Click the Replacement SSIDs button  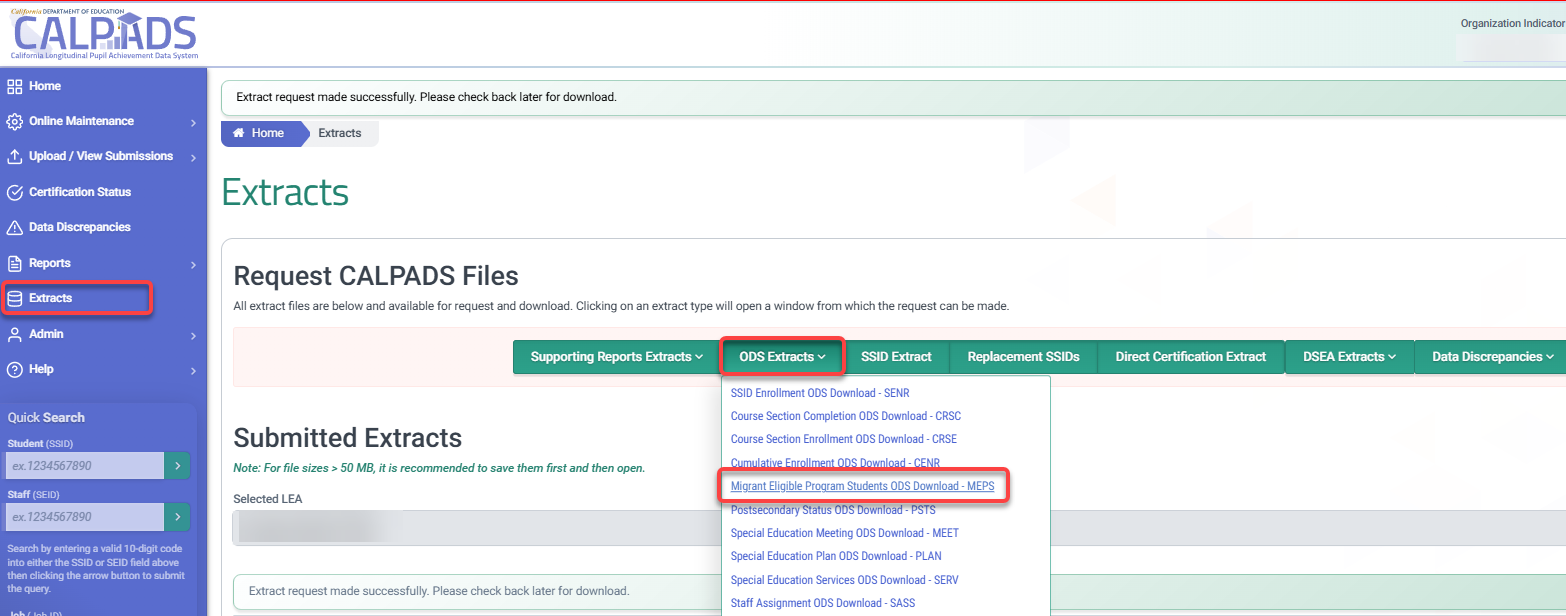[x=1023, y=357]
